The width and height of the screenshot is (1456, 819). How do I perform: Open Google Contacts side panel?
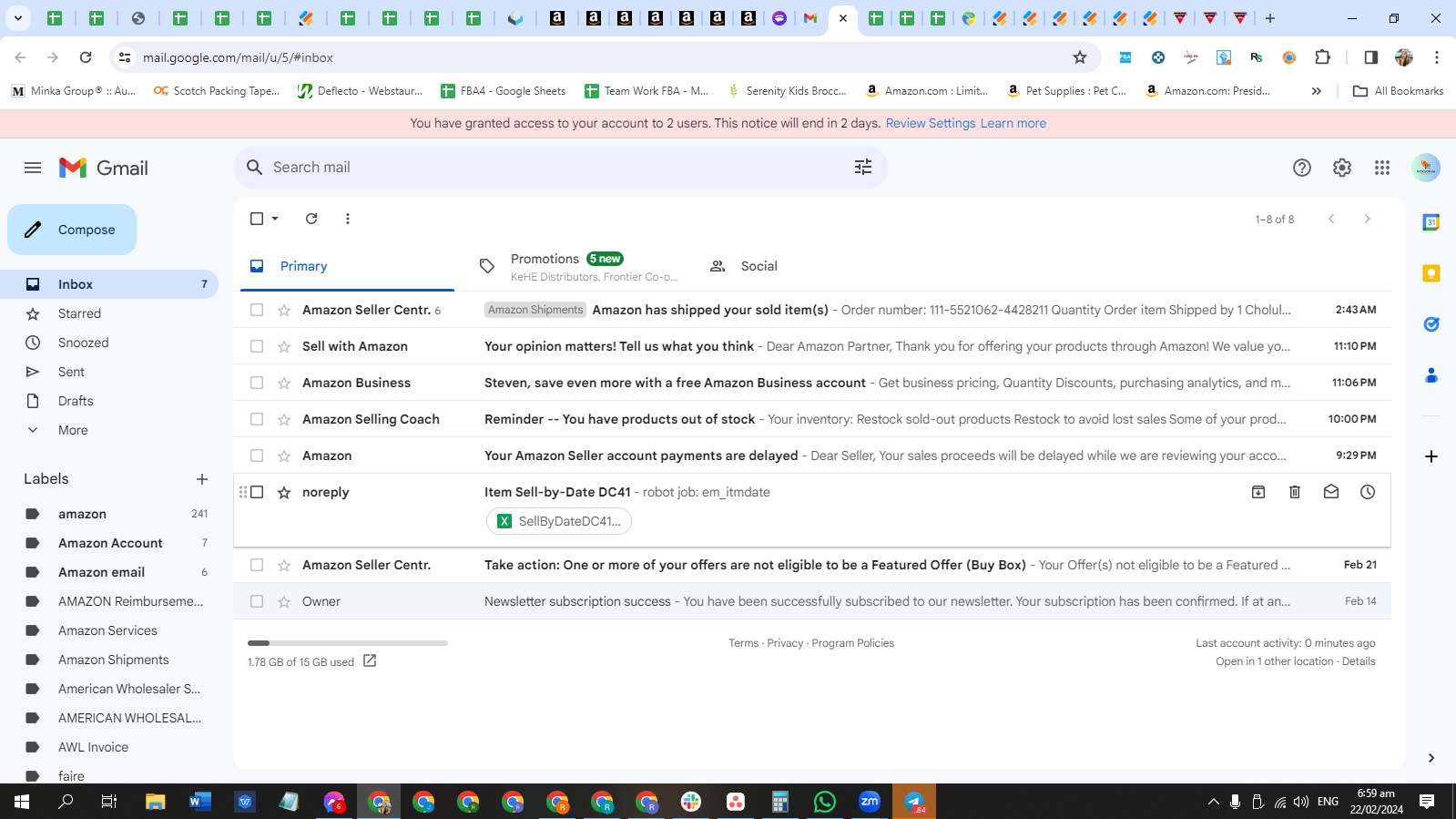1431,375
